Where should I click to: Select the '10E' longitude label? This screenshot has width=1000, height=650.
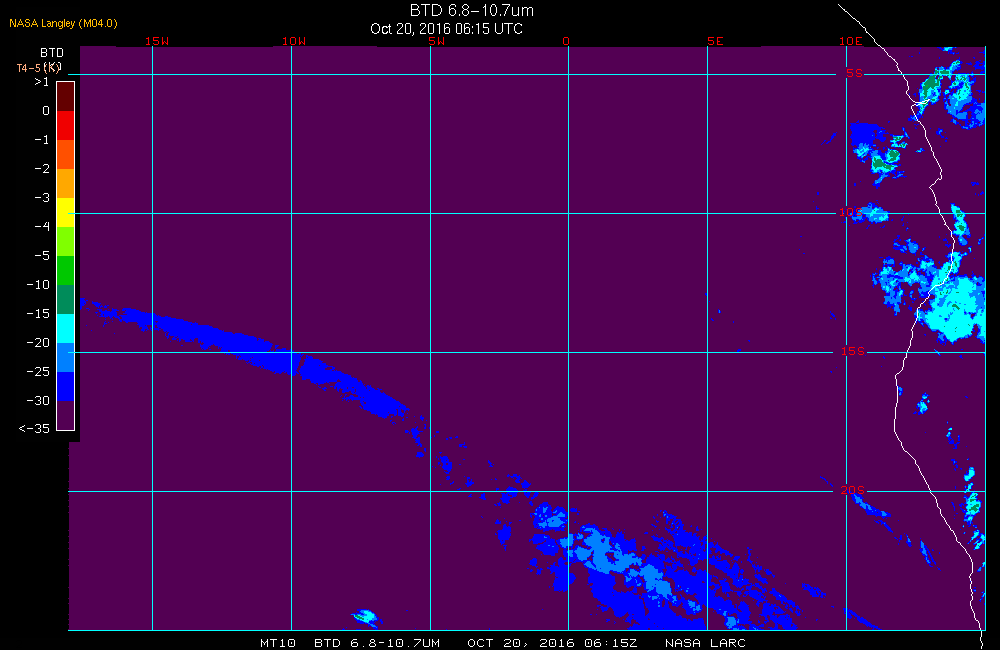click(851, 41)
